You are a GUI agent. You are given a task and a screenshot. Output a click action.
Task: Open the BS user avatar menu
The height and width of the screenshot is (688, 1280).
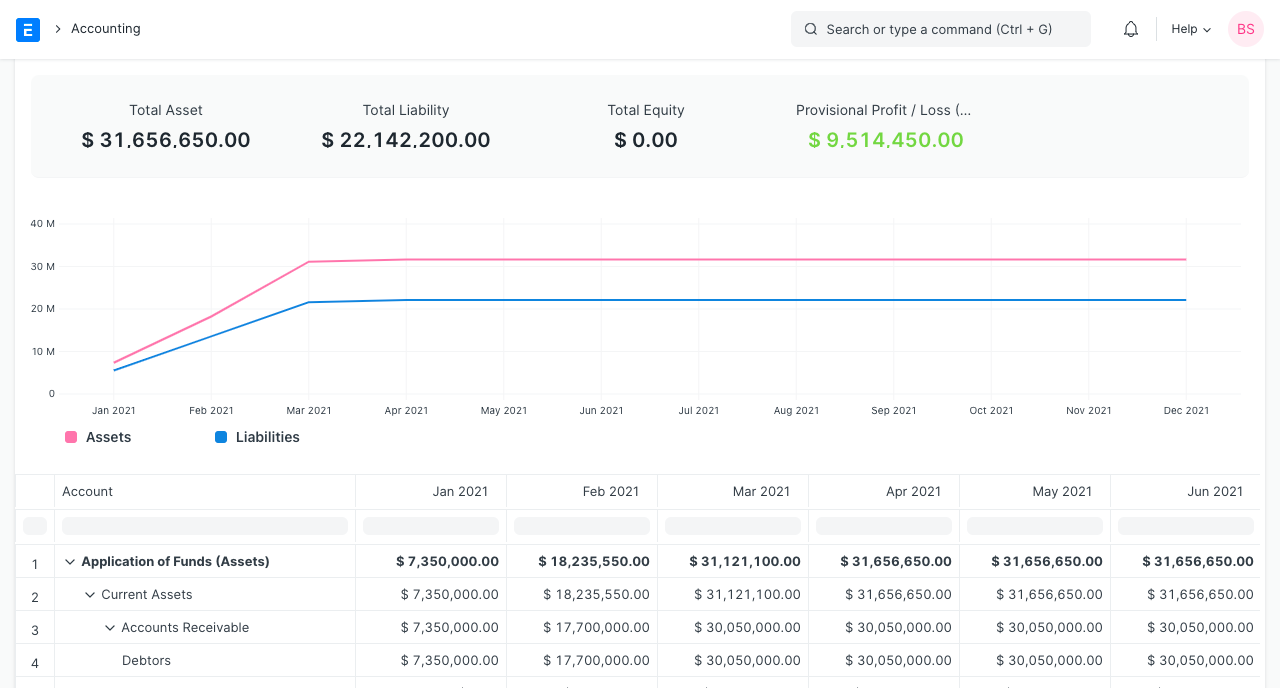[1245, 29]
